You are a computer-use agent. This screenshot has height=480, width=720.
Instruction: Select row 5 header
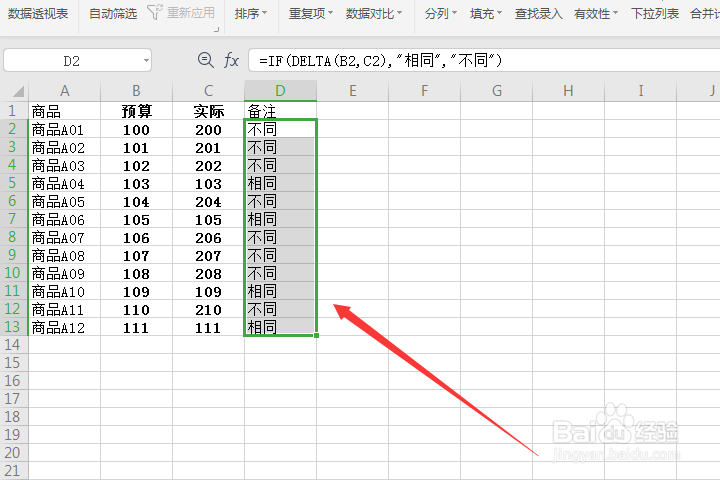(x=13, y=183)
